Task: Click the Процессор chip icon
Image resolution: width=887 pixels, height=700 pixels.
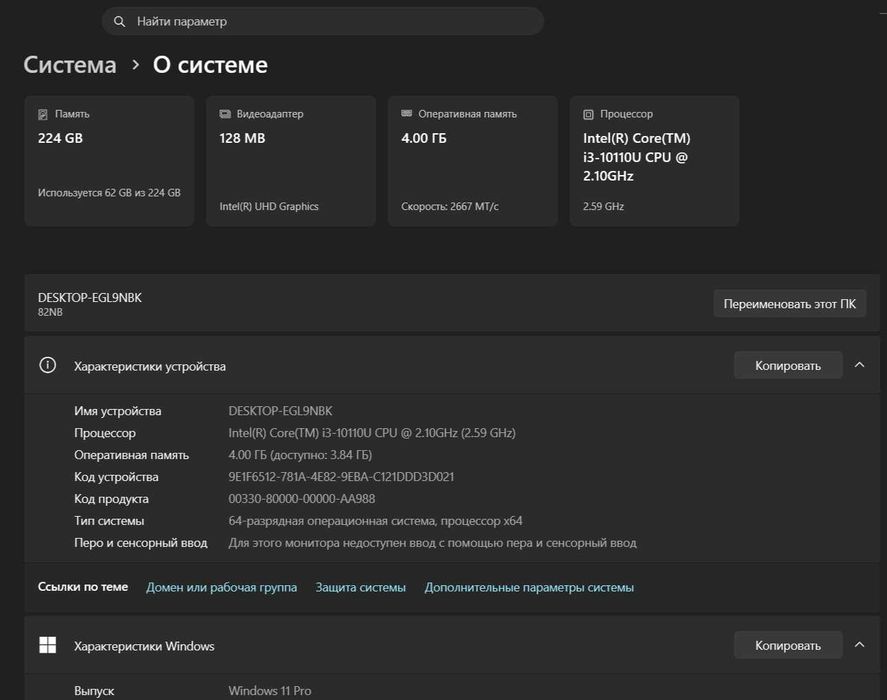Action: coord(588,114)
